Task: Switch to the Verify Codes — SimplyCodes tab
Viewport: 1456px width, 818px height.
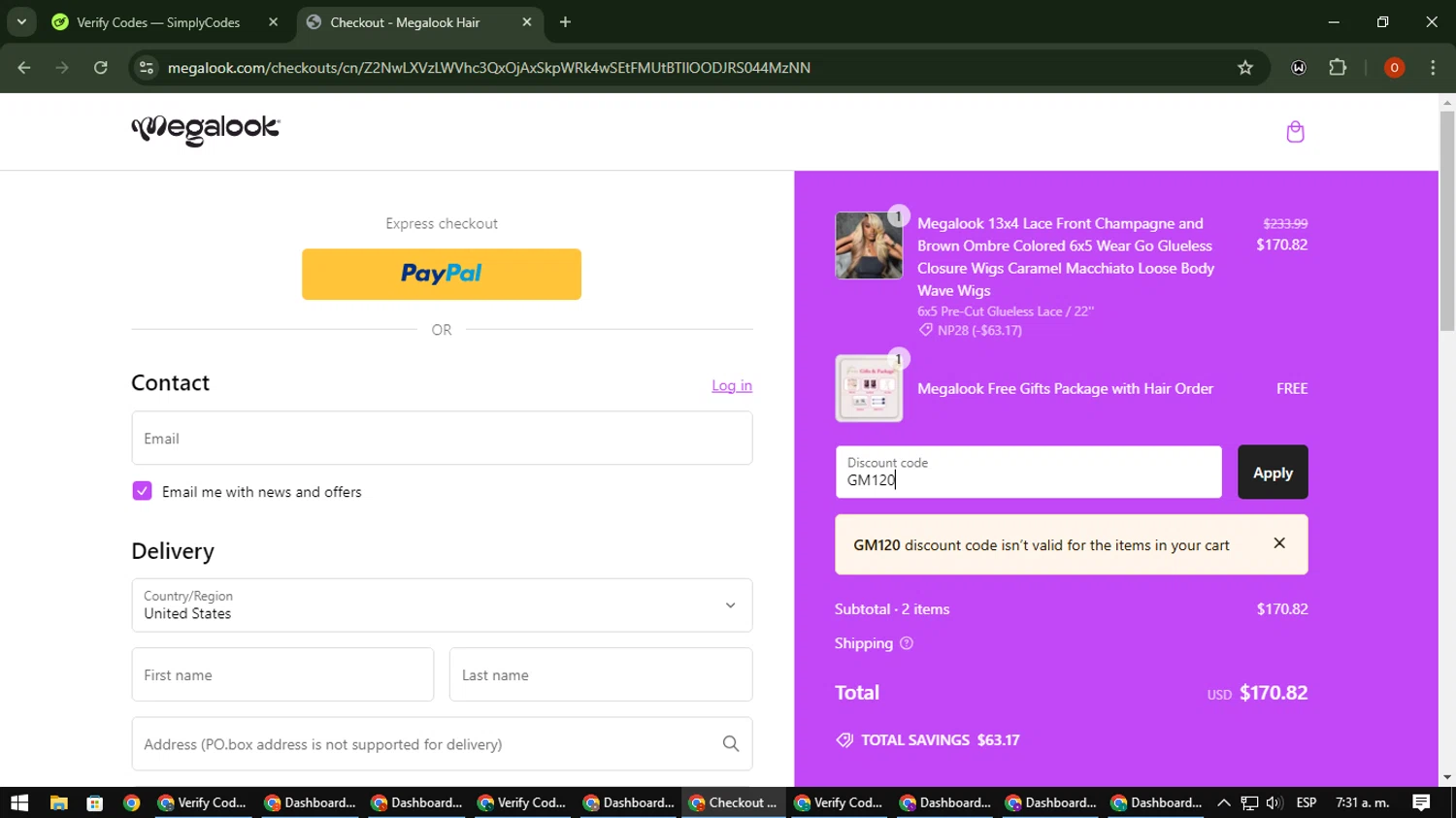Action: [x=158, y=22]
